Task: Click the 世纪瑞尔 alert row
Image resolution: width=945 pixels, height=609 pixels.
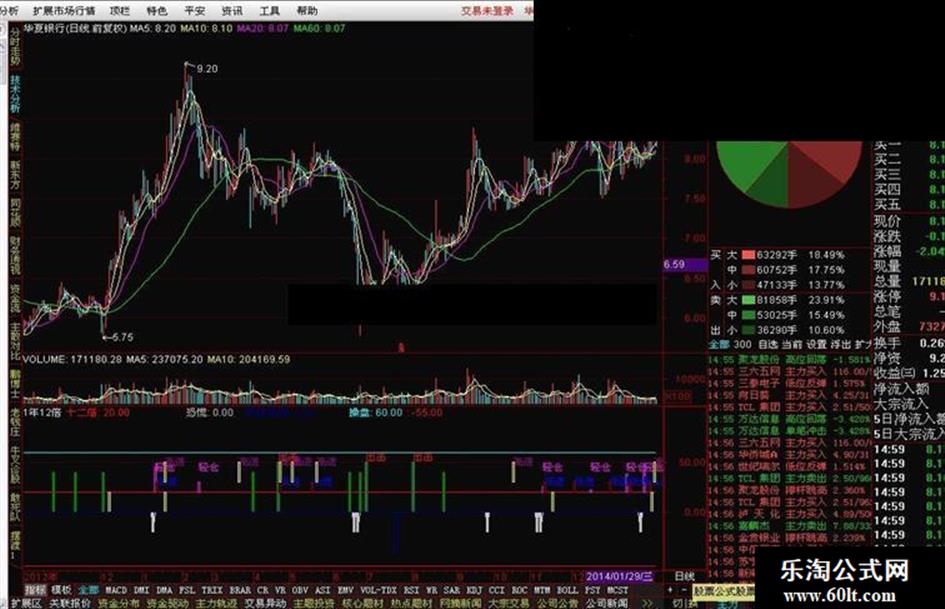Action: 790,467
